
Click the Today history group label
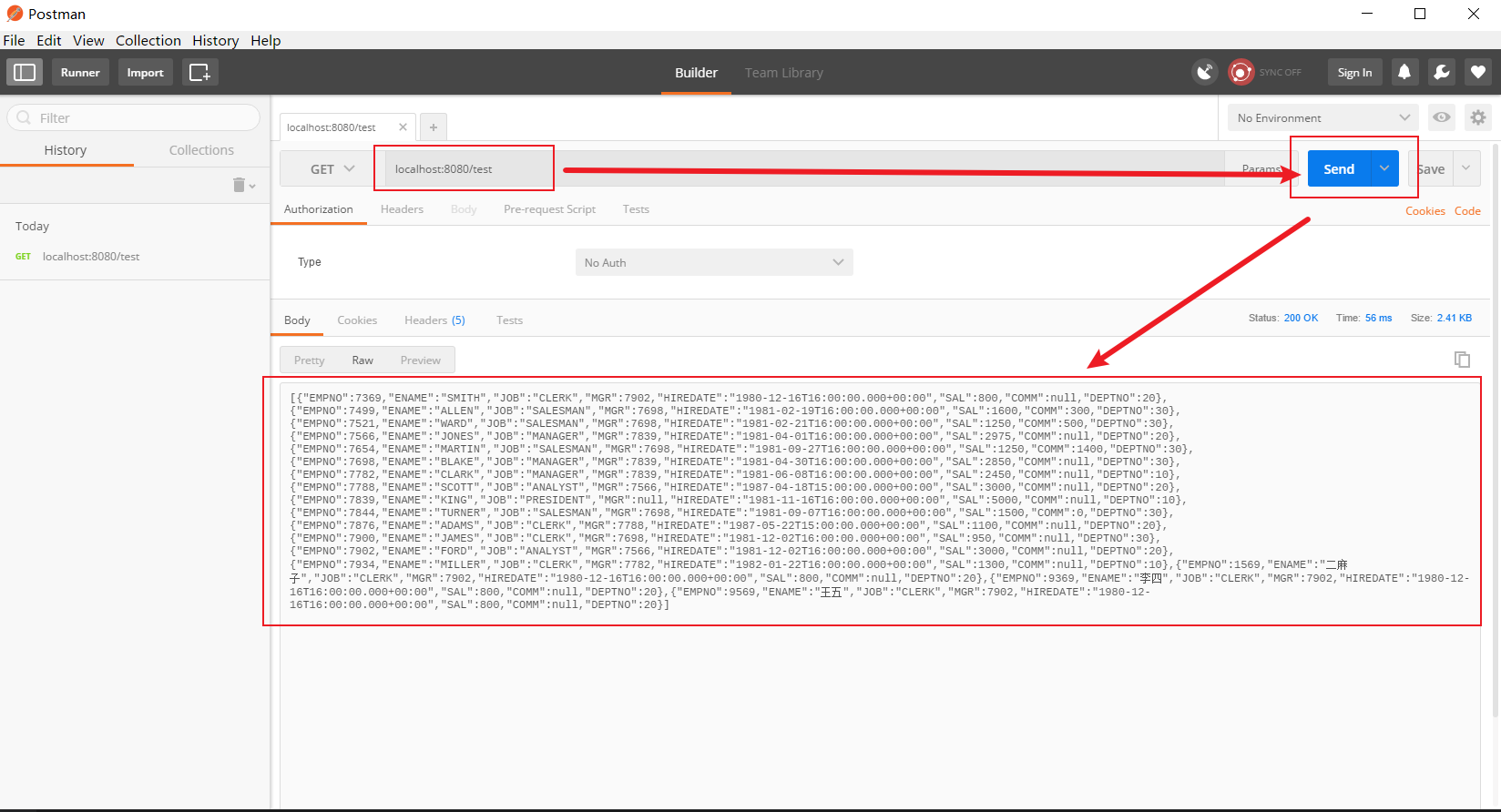[32, 226]
